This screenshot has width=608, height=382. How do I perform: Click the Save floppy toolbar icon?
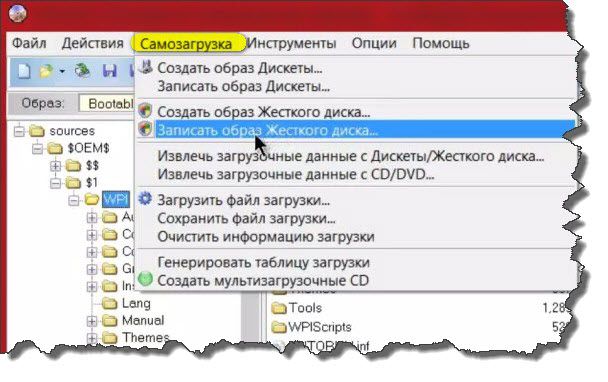point(110,71)
